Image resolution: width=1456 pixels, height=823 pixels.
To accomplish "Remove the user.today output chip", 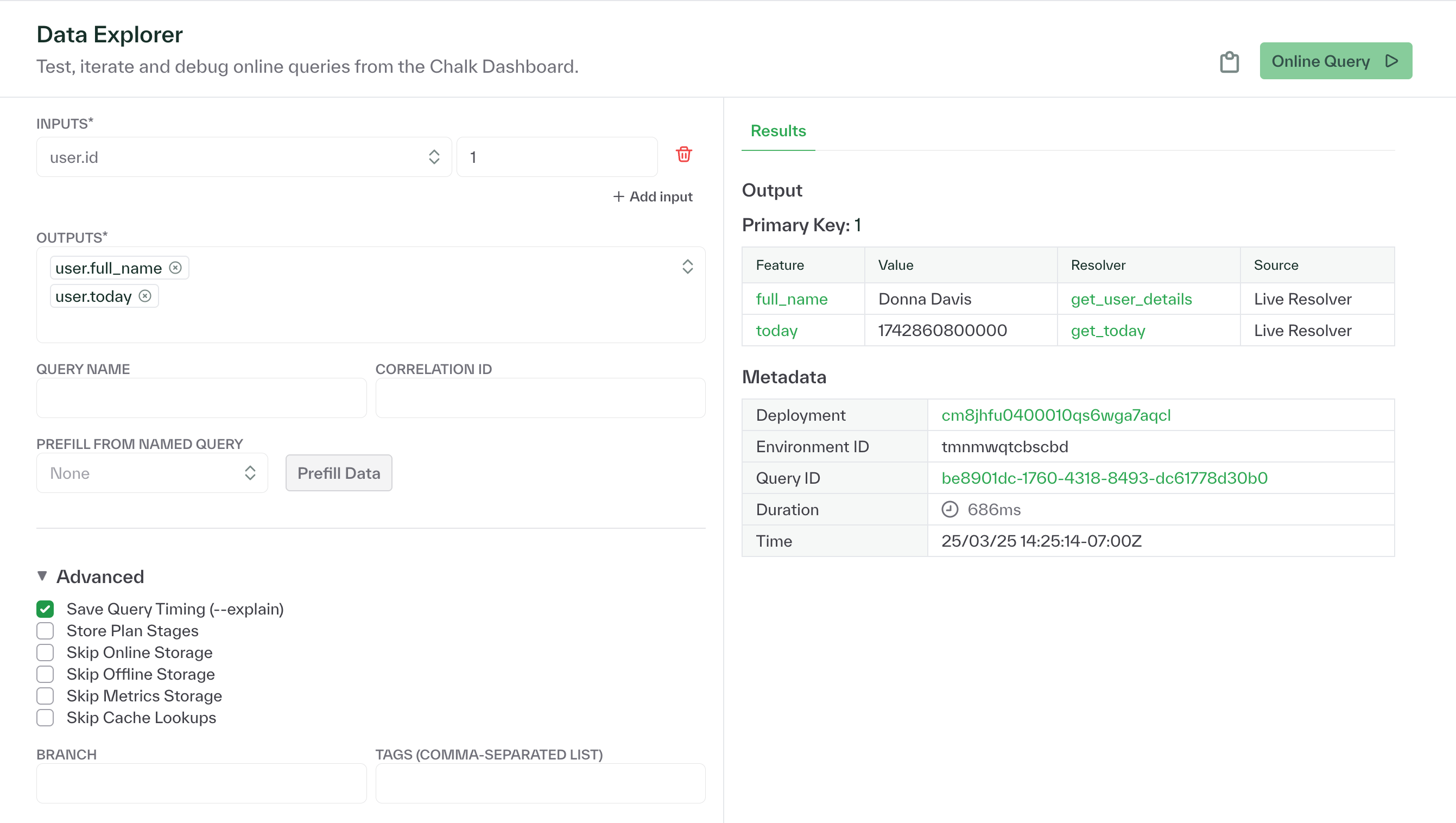I will pyautogui.click(x=145, y=296).
